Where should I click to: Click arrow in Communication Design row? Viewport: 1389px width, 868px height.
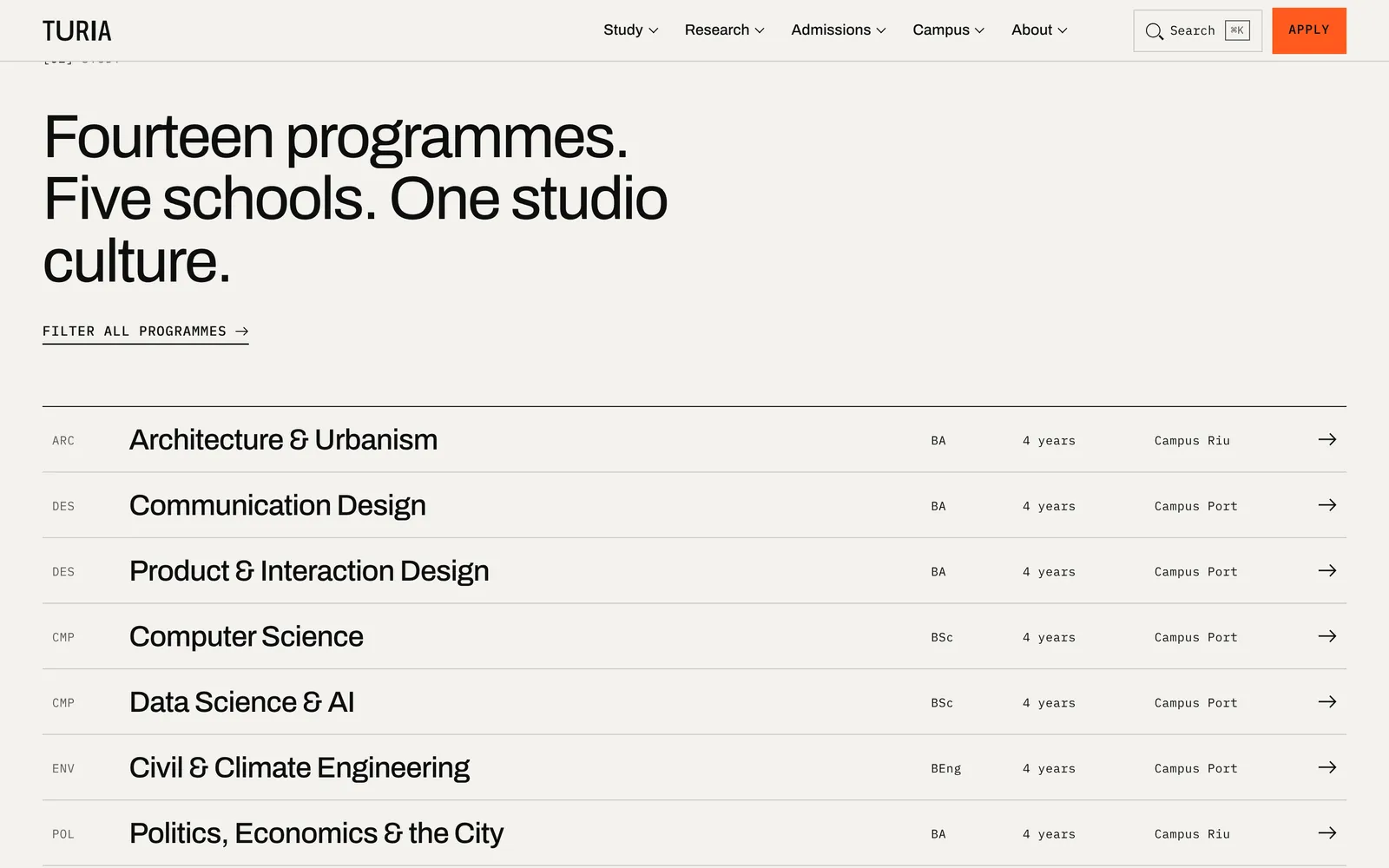pyautogui.click(x=1326, y=505)
